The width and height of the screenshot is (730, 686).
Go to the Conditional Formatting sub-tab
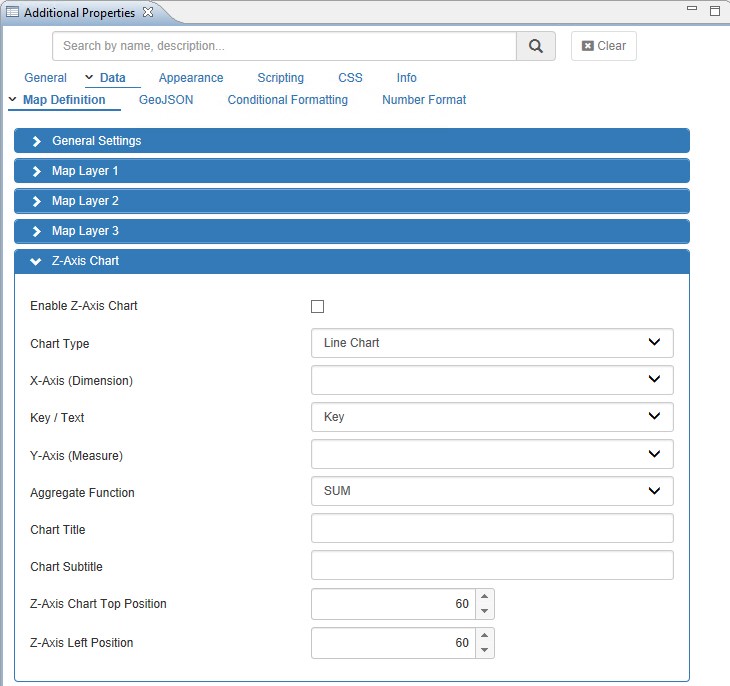(287, 100)
